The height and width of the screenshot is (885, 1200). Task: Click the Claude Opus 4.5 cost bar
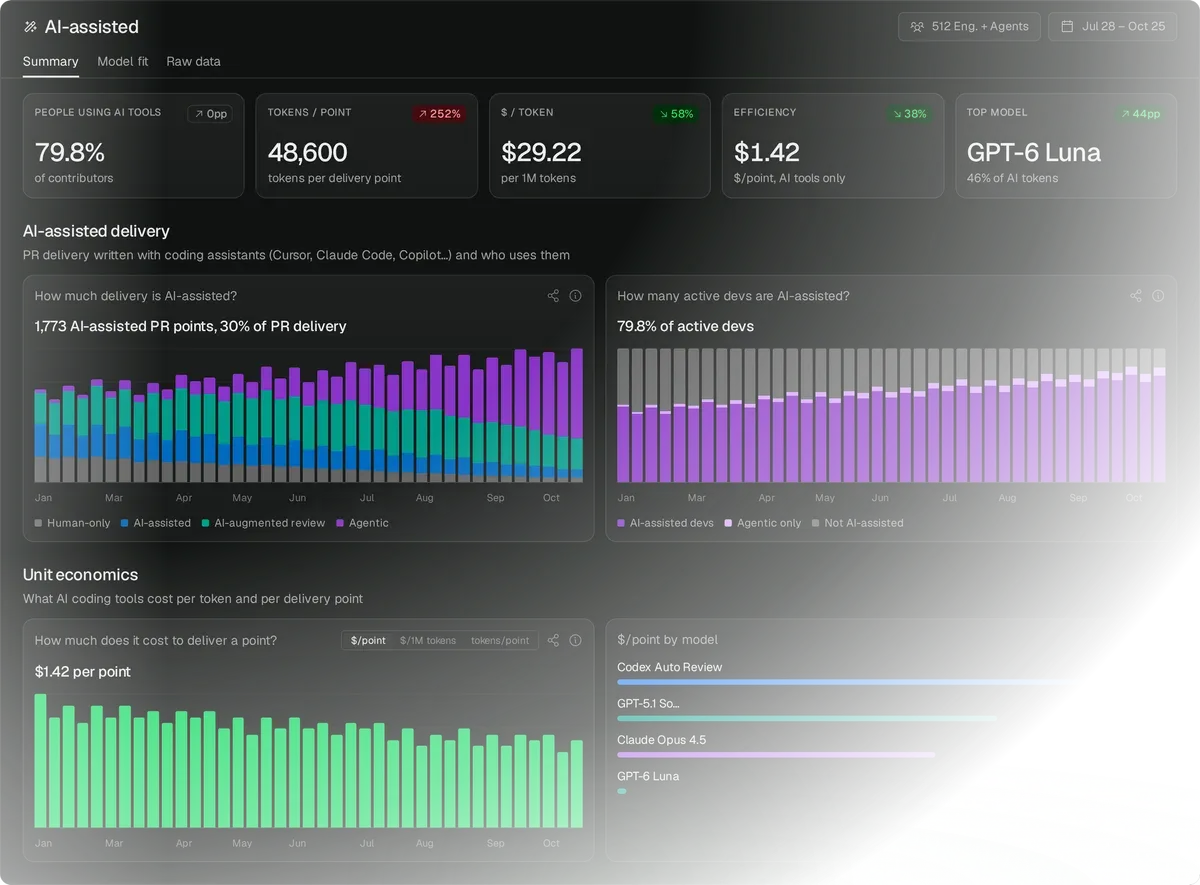click(x=776, y=754)
